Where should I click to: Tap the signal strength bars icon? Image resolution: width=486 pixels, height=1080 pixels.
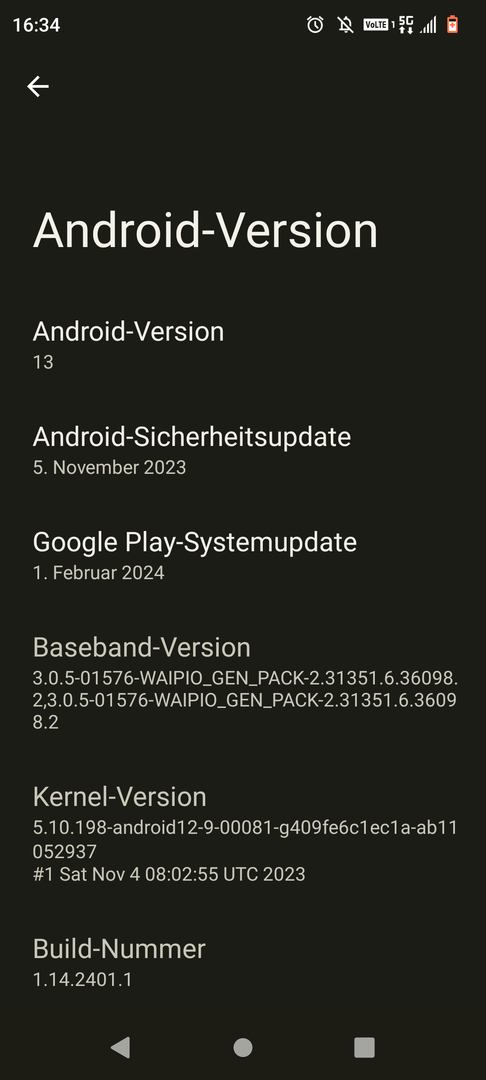(428, 25)
